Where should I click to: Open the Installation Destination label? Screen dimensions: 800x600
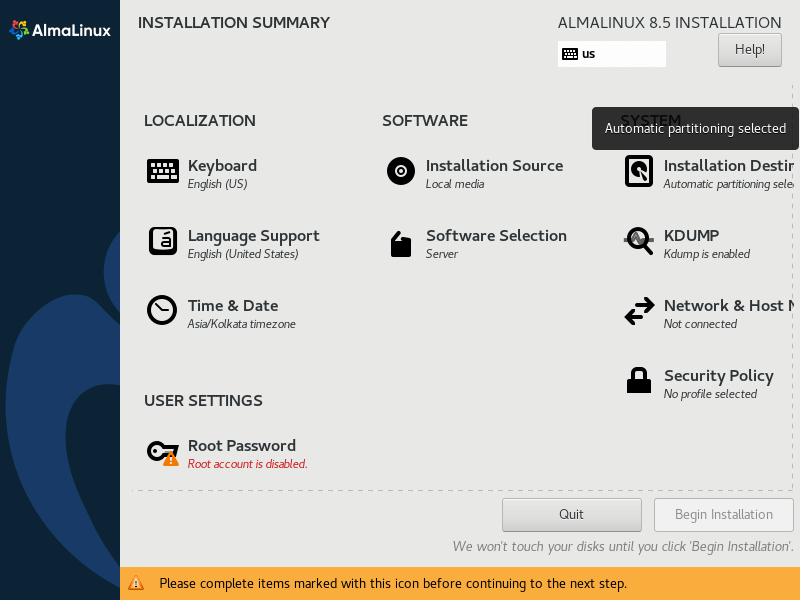(x=729, y=166)
